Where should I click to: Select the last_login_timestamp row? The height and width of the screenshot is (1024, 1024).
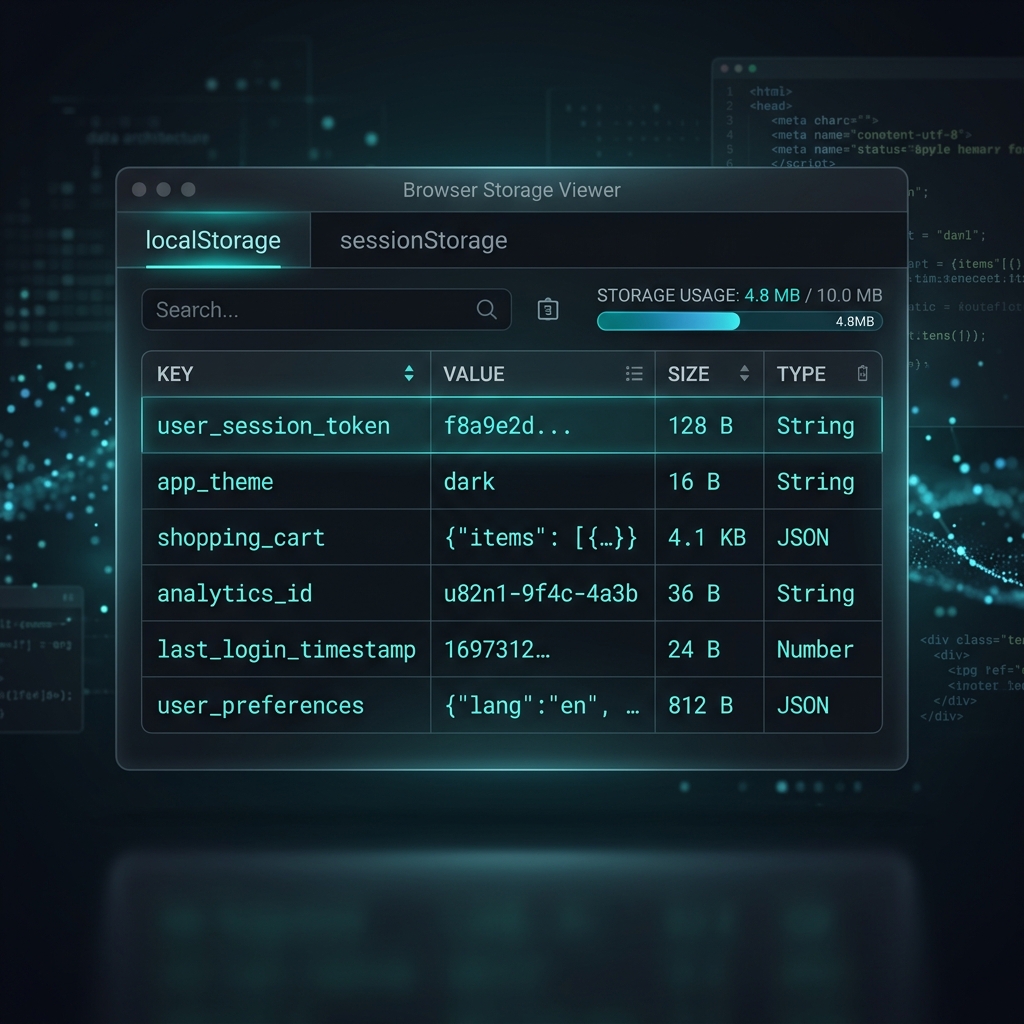point(286,649)
